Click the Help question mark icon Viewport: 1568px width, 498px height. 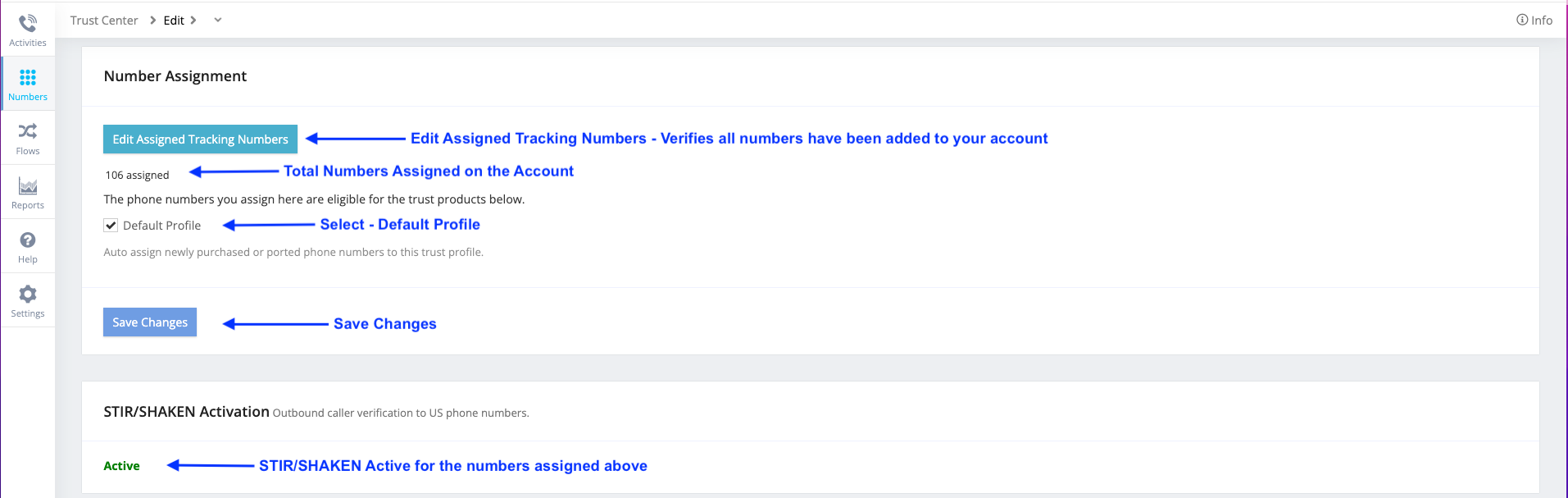point(28,240)
